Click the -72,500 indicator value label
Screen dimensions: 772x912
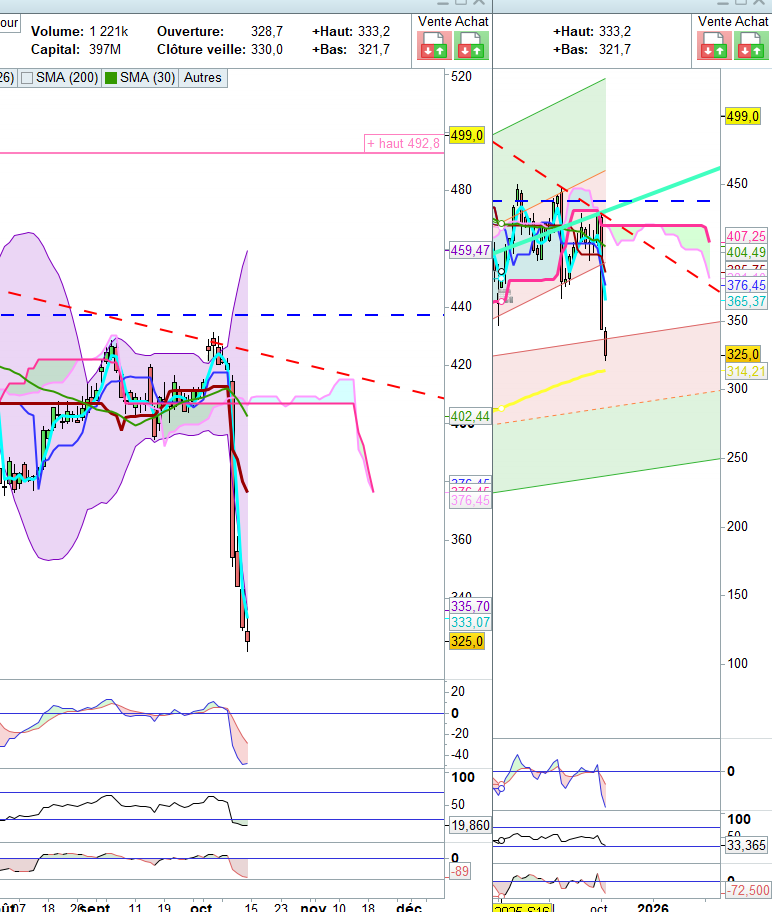[746, 890]
